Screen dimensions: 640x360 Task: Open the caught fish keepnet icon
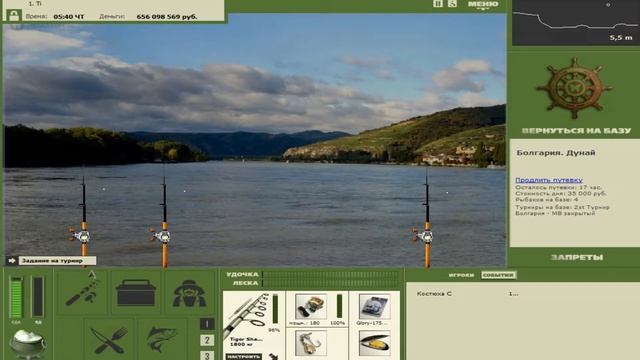click(x=162, y=339)
